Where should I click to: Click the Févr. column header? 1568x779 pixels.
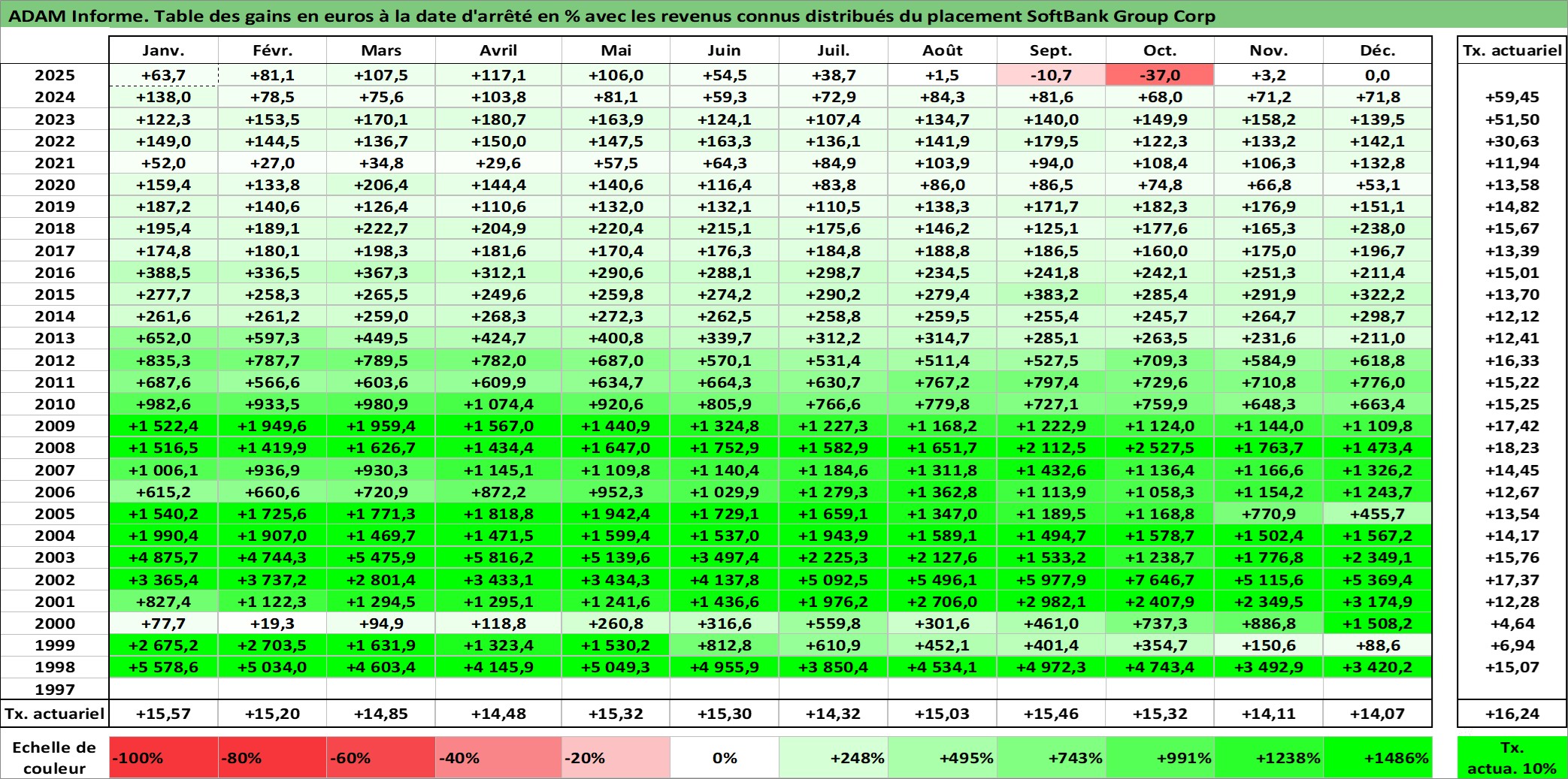pos(272,50)
